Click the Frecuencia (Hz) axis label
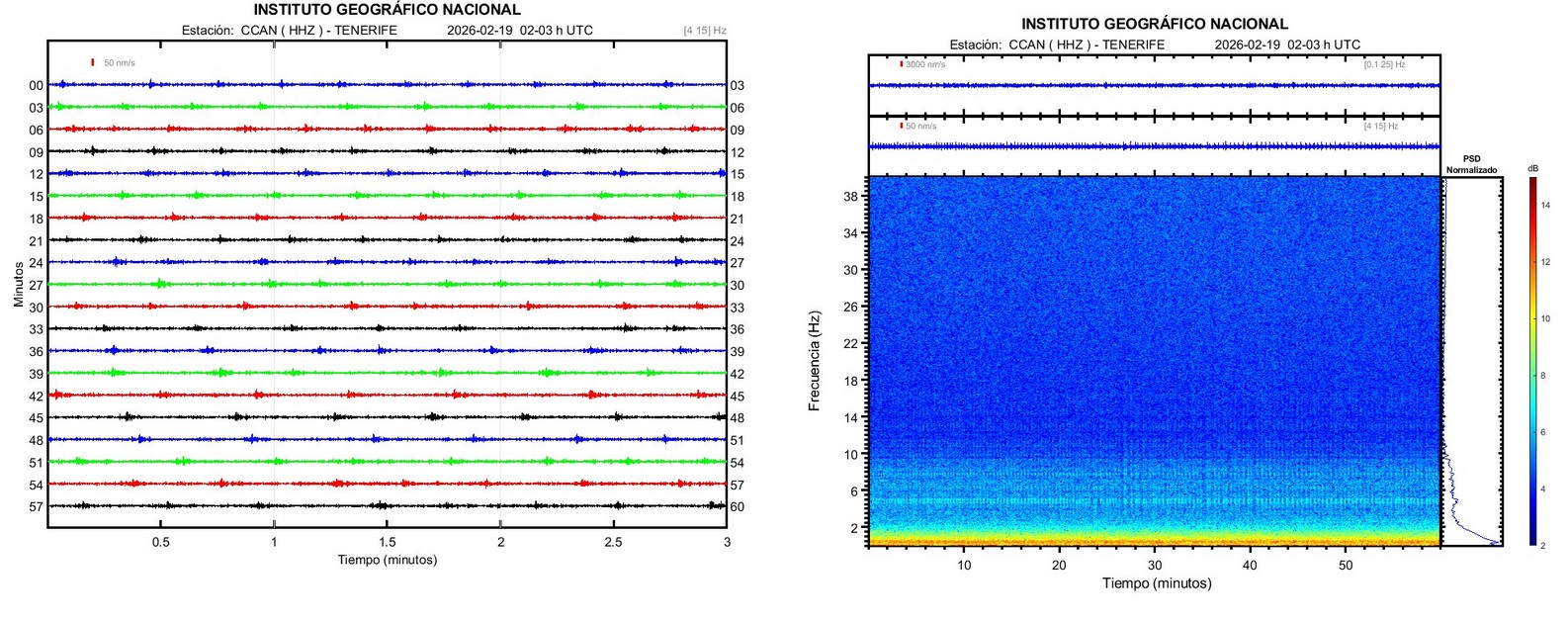Image resolution: width=1568 pixels, height=622 pixels. point(815,361)
